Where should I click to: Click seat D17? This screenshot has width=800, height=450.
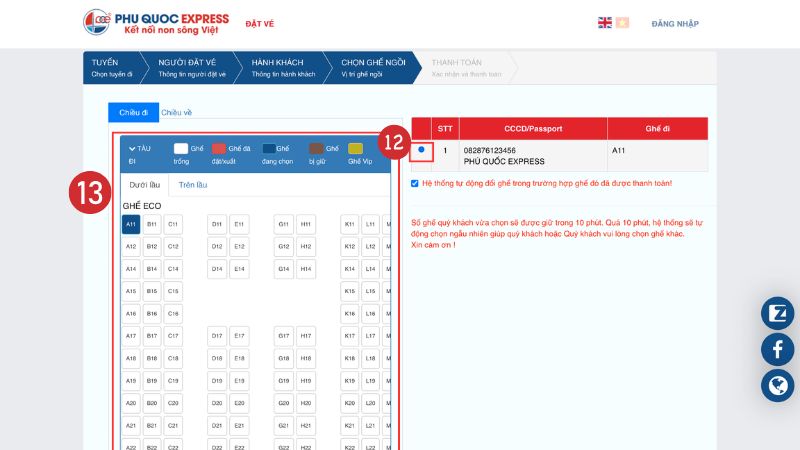[217, 336]
